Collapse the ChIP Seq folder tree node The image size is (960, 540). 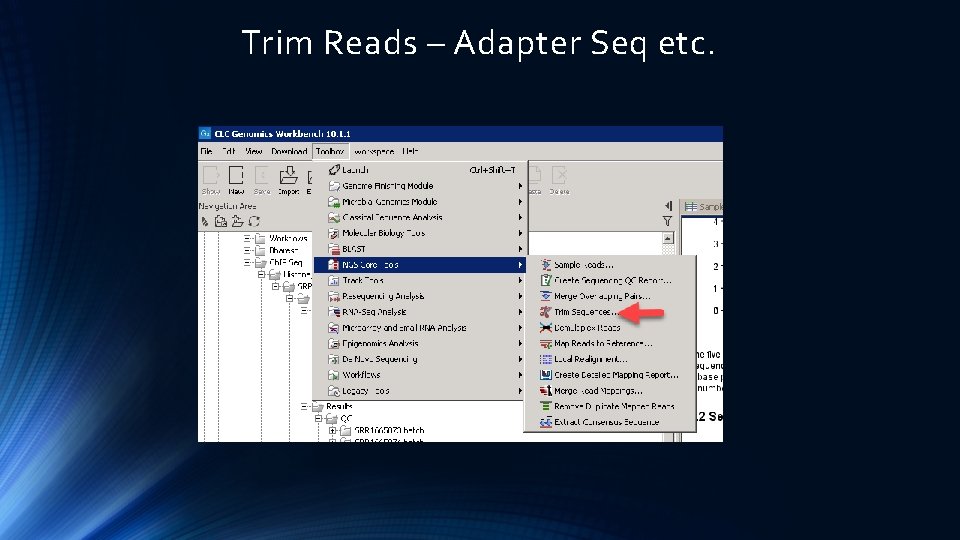click(x=247, y=263)
